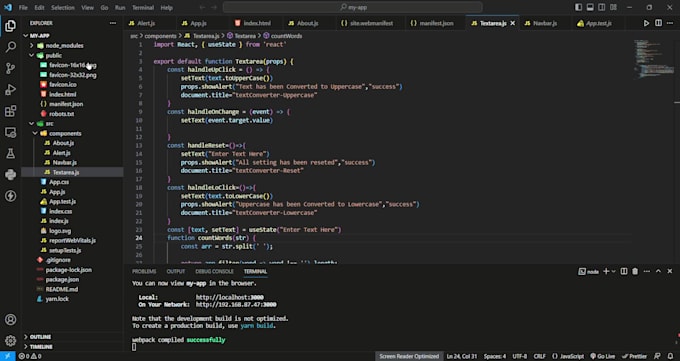Click the notifications bell in status bar
680x361 pixels.
(670, 356)
